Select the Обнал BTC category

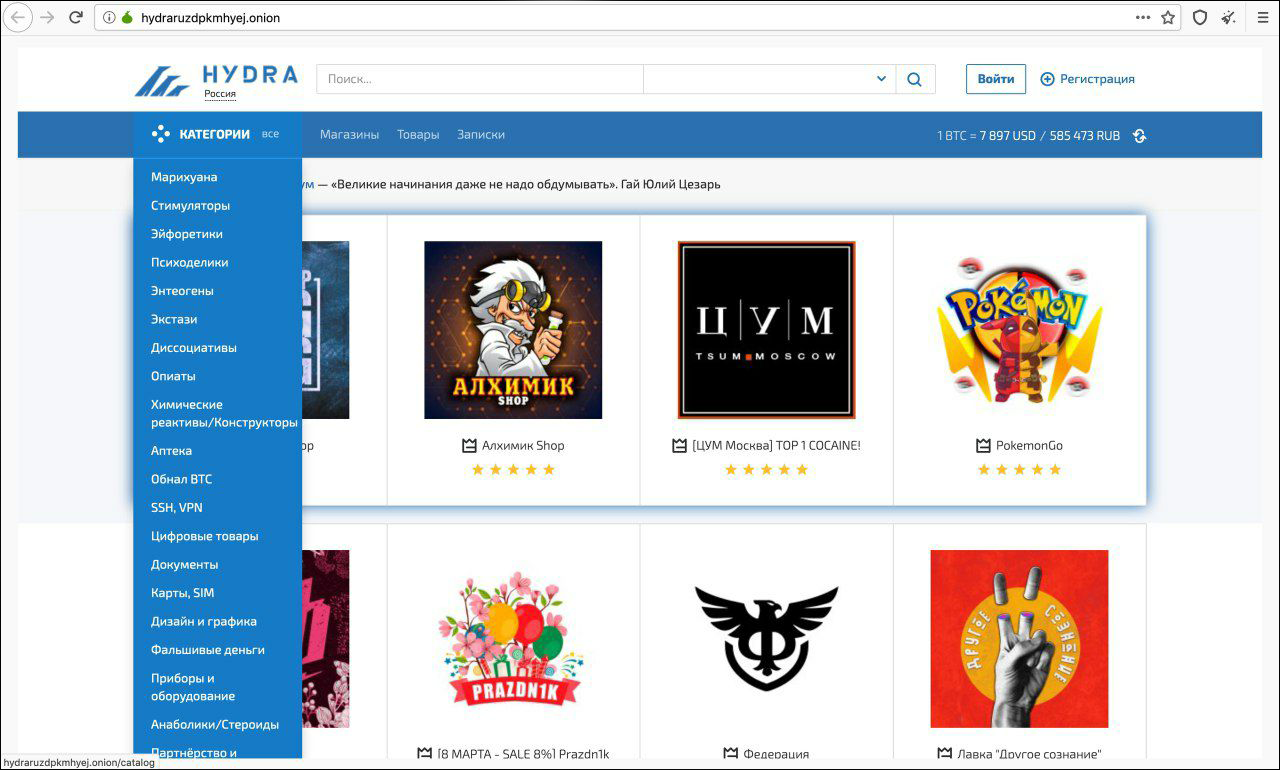(182, 479)
